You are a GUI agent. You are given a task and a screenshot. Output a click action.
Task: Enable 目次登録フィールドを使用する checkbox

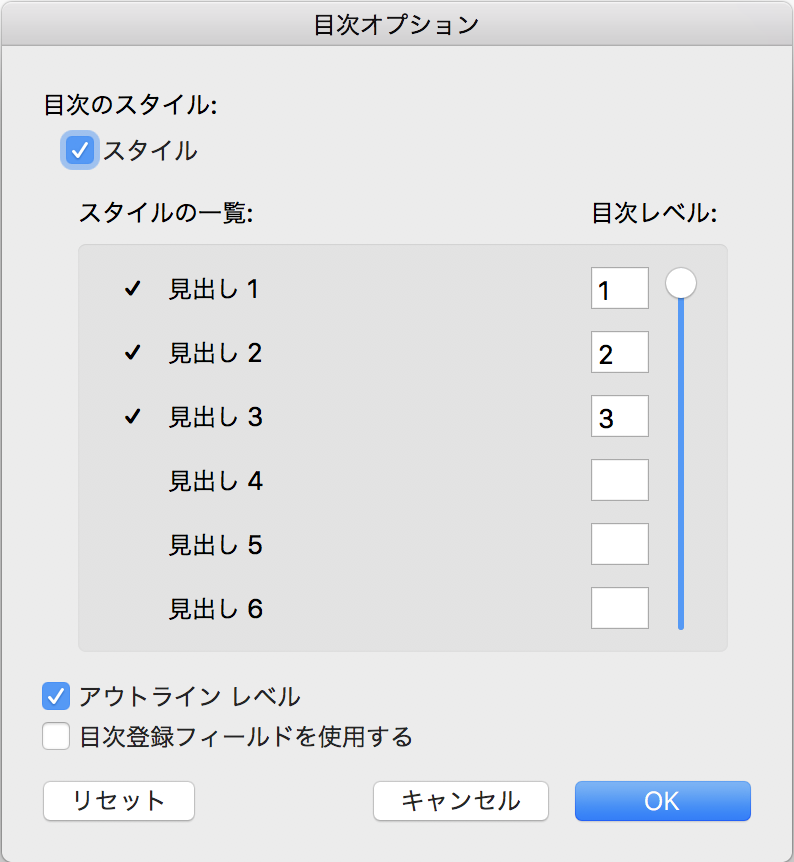point(57,738)
